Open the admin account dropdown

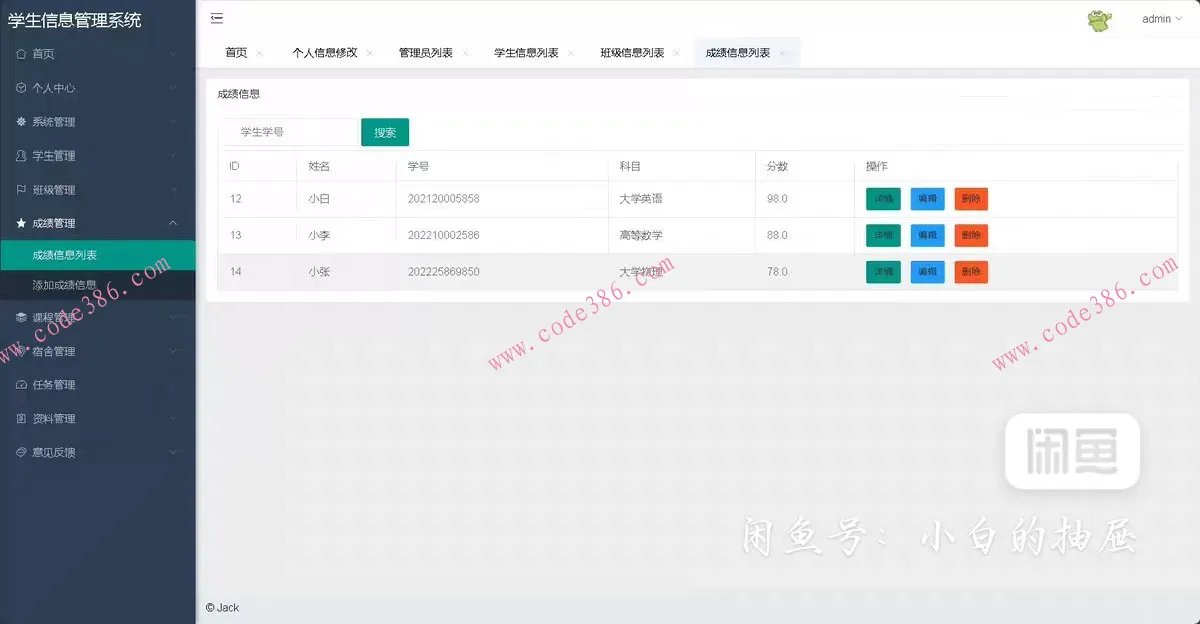(x=1159, y=19)
